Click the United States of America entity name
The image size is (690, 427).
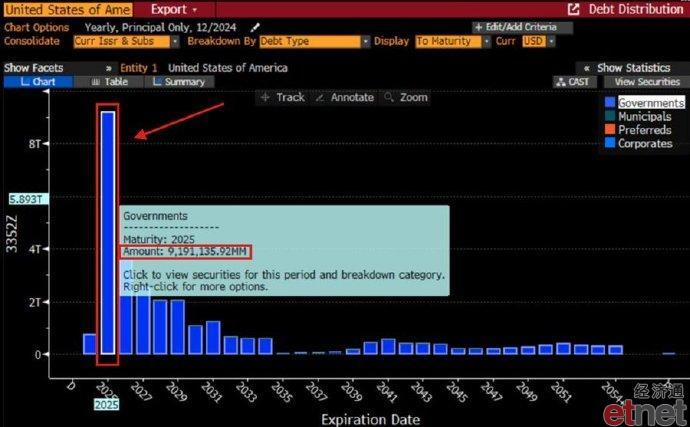pyautogui.click(x=228, y=68)
